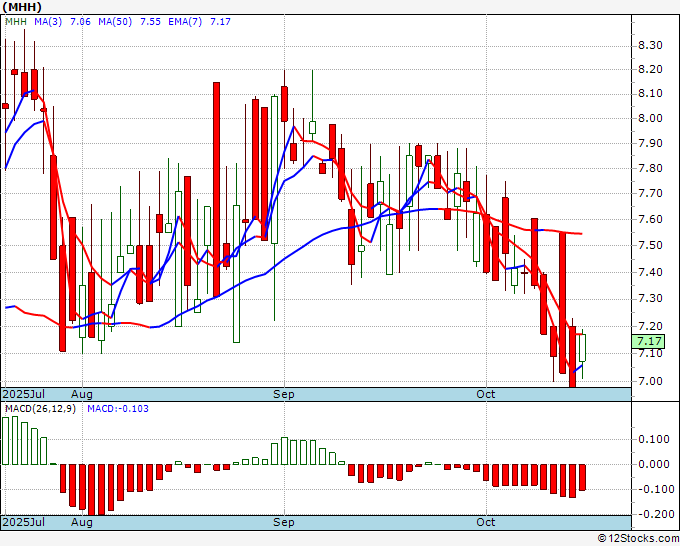680x546 pixels.
Task: Click the MA(50) value 7.55
Action: pos(150,22)
